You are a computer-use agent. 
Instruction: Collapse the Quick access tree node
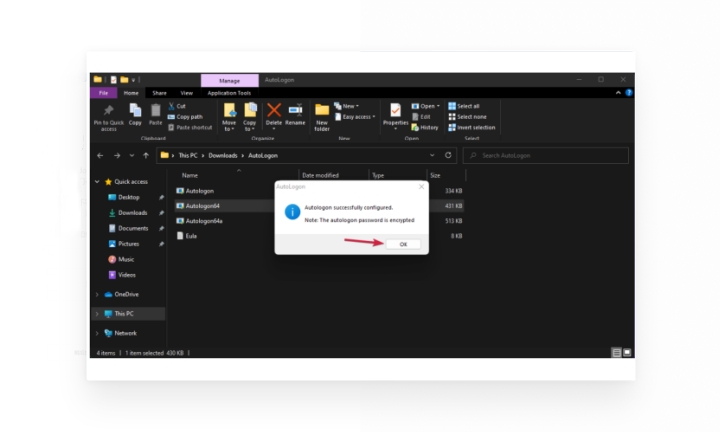click(97, 182)
